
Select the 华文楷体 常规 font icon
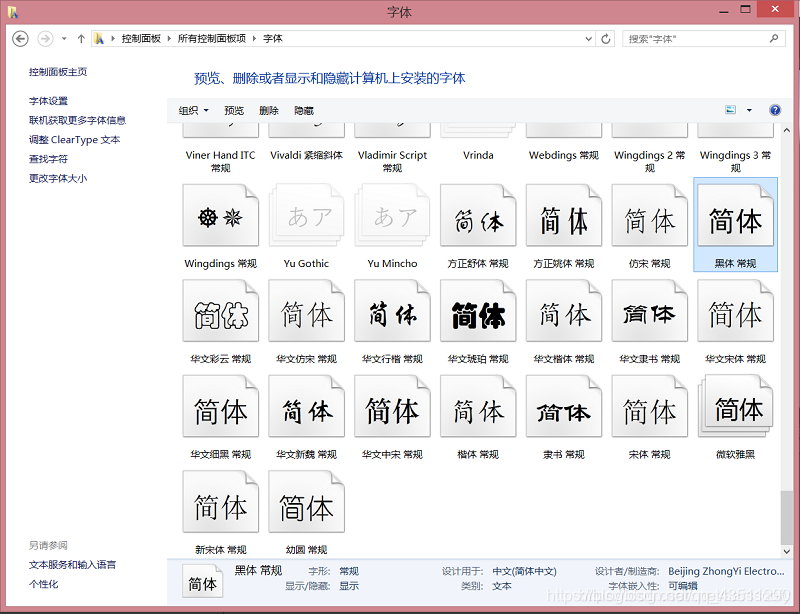pos(564,311)
